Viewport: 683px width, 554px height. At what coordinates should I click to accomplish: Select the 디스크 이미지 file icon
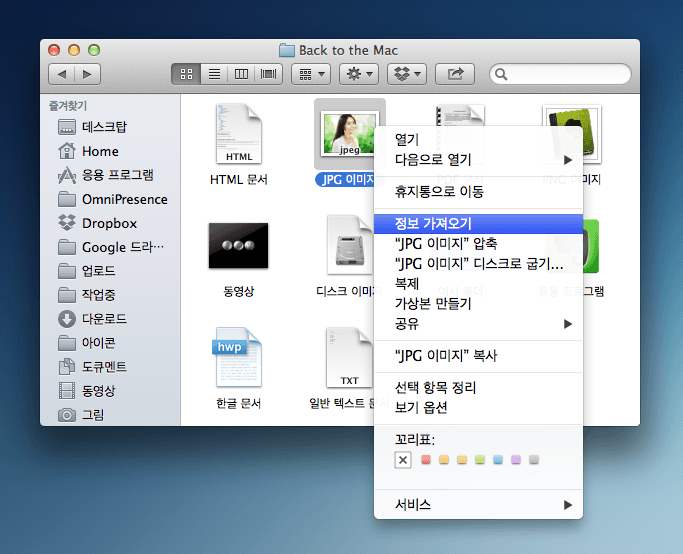(350, 245)
